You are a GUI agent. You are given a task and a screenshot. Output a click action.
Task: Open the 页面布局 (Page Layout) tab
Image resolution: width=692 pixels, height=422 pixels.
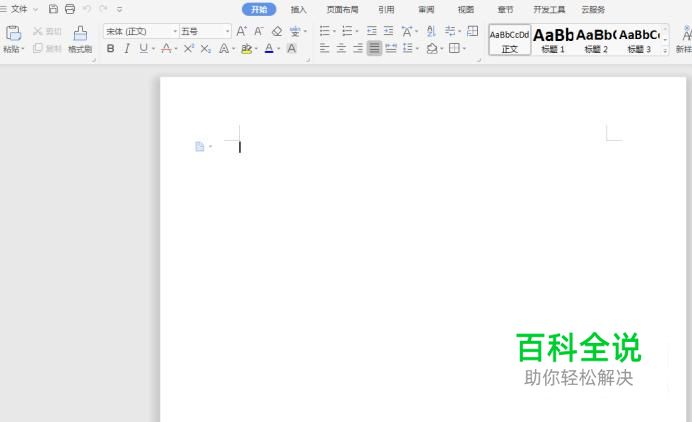coord(342,9)
